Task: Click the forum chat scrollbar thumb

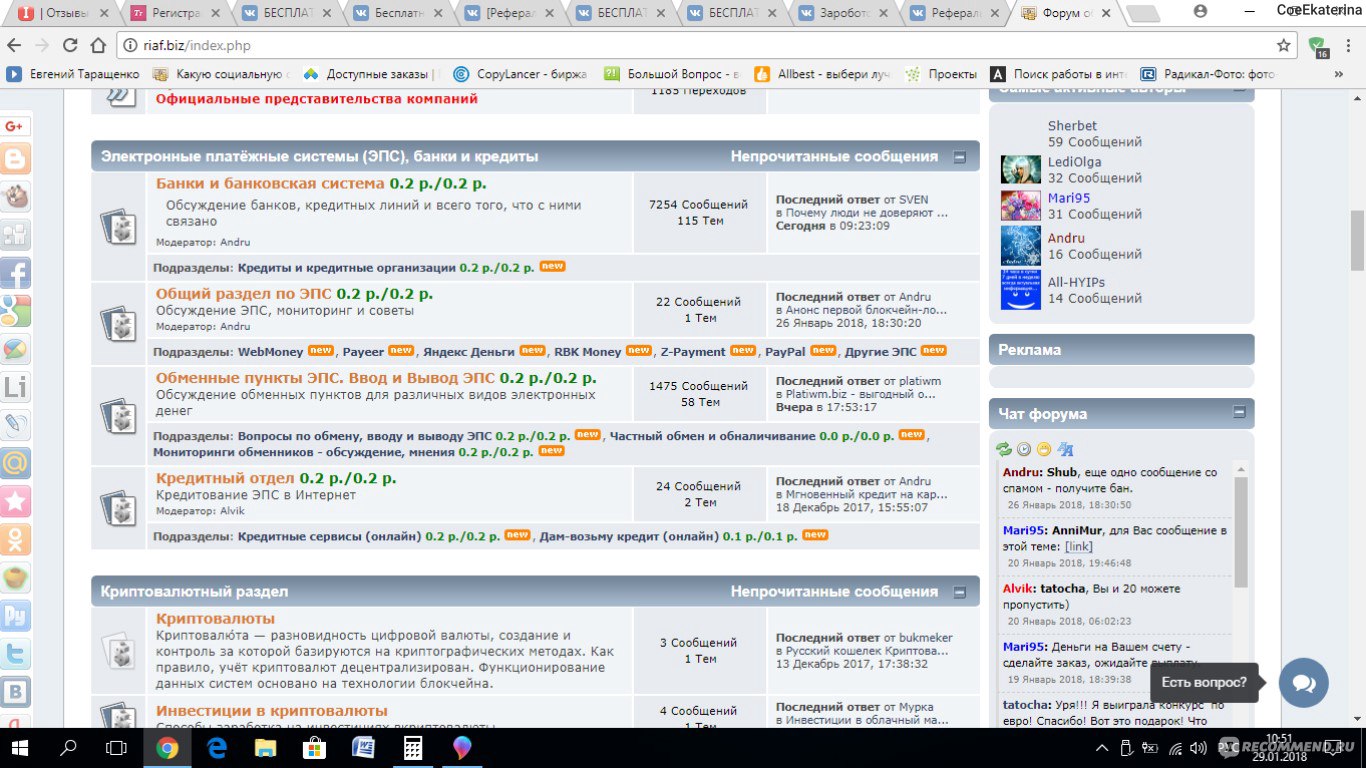Action: tap(1241, 533)
